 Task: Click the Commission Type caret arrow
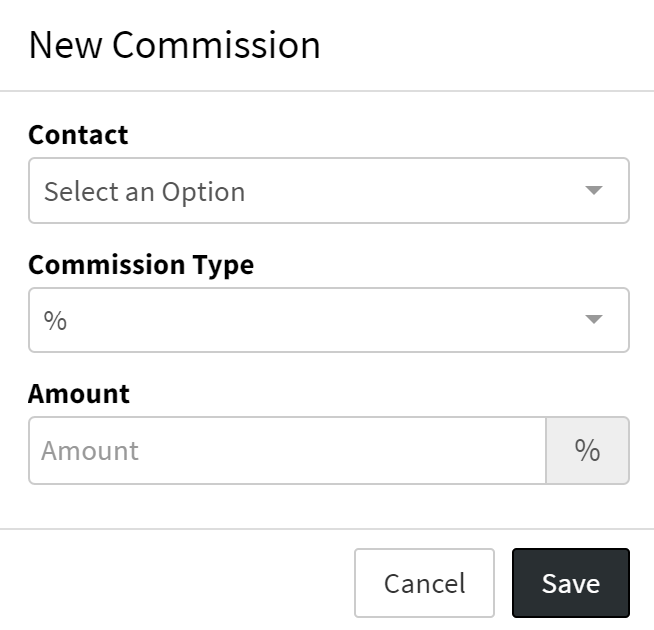(x=594, y=320)
